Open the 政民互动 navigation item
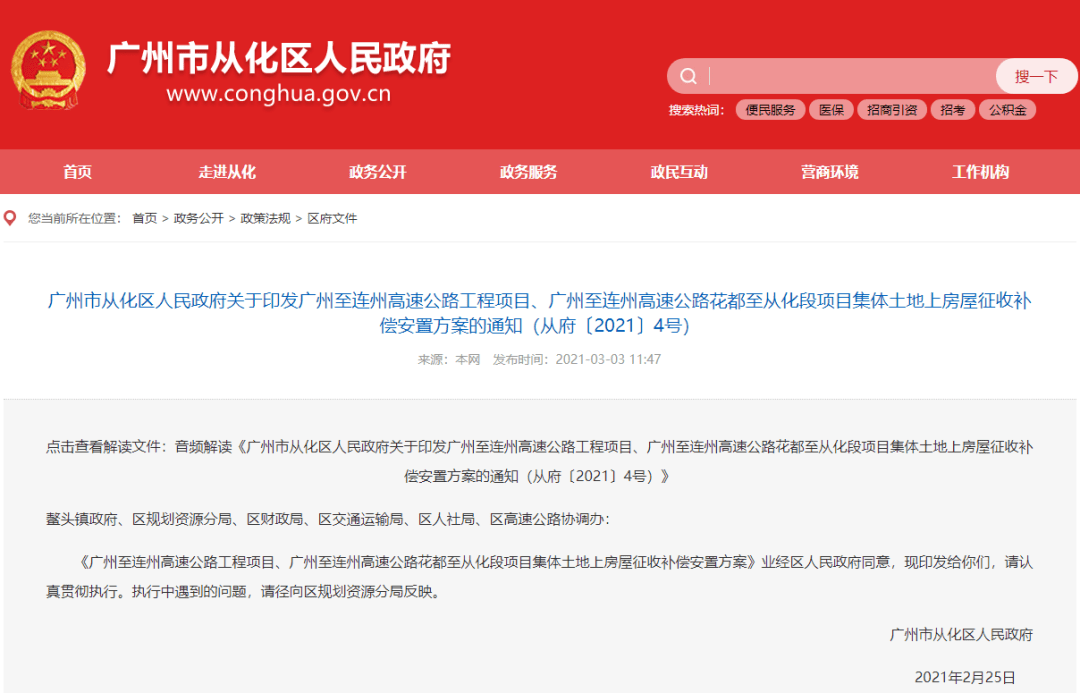The width and height of the screenshot is (1080, 693). tap(679, 172)
